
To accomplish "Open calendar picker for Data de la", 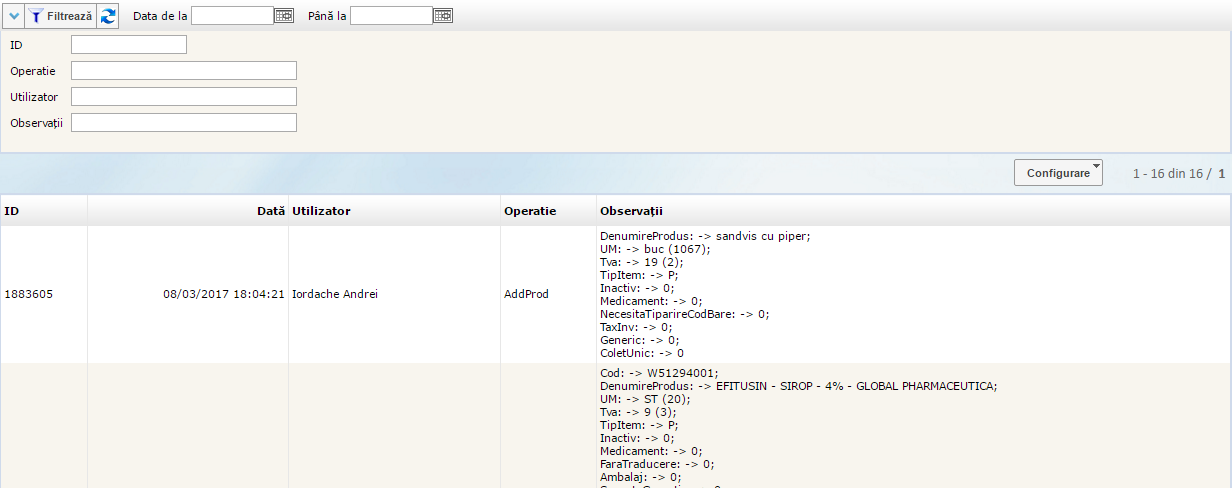I will click(x=283, y=16).
